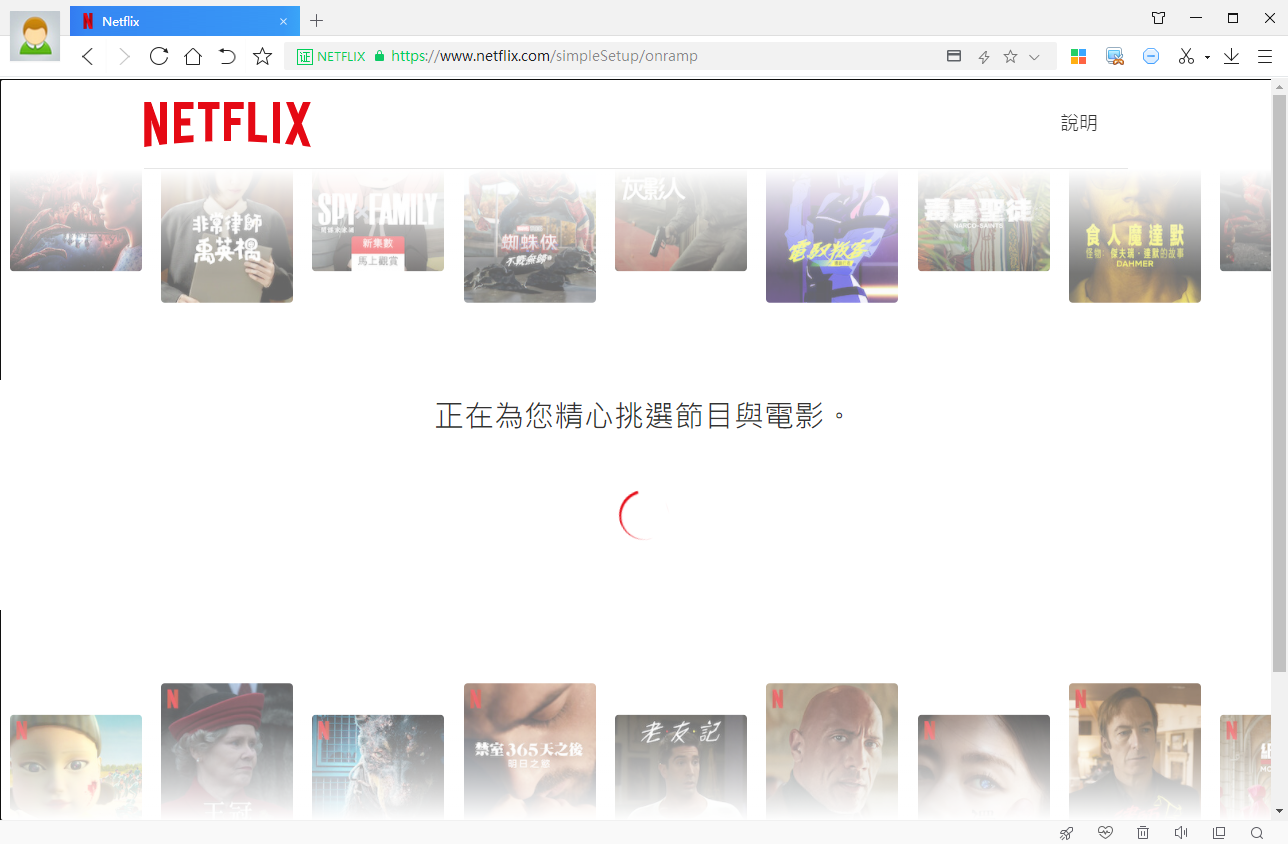Open the skin theme shirt icon
This screenshot has width=1288, height=844.
1159,18
